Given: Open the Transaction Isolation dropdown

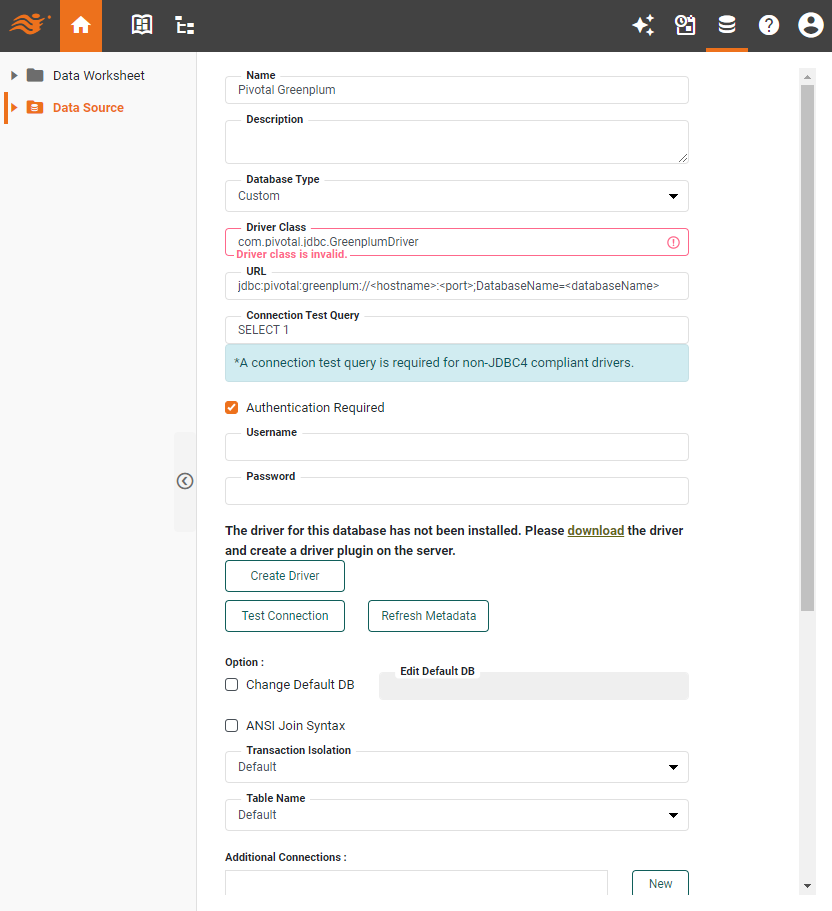Looking at the screenshot, I should click(x=674, y=767).
